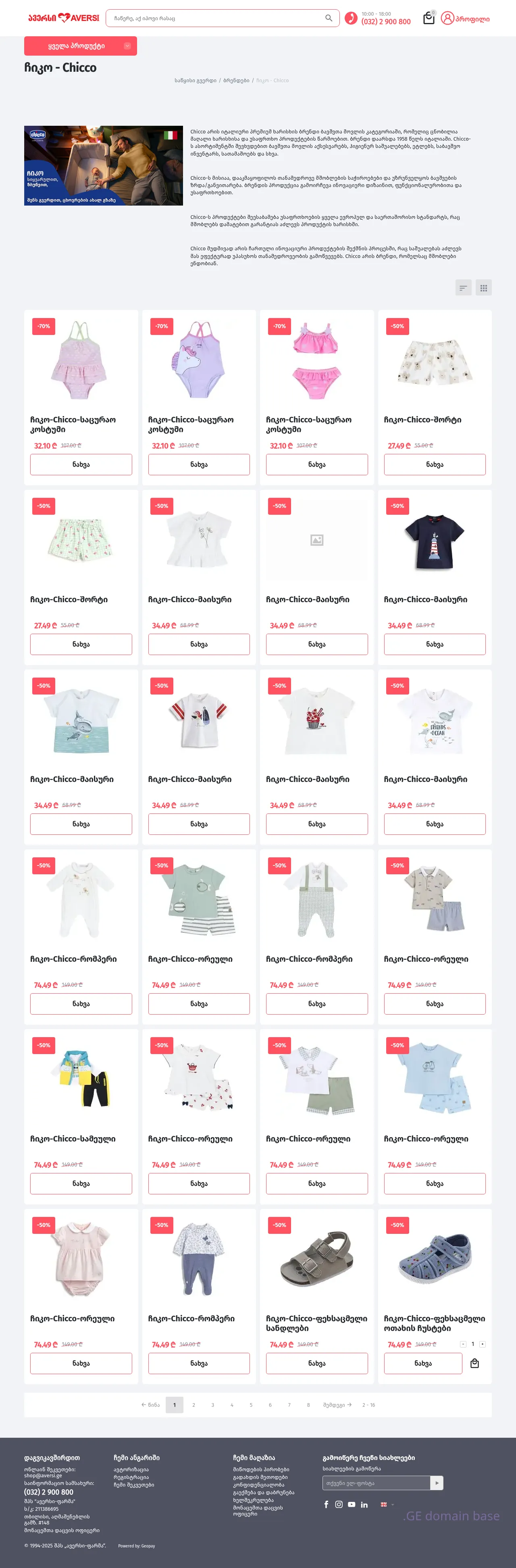Go to pagination page 2
Viewport: 516px width, 1568px height.
pyautogui.click(x=193, y=1405)
